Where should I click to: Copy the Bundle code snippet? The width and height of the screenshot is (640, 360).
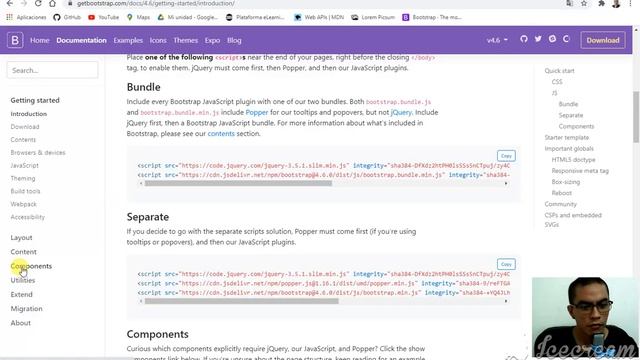[506, 156]
